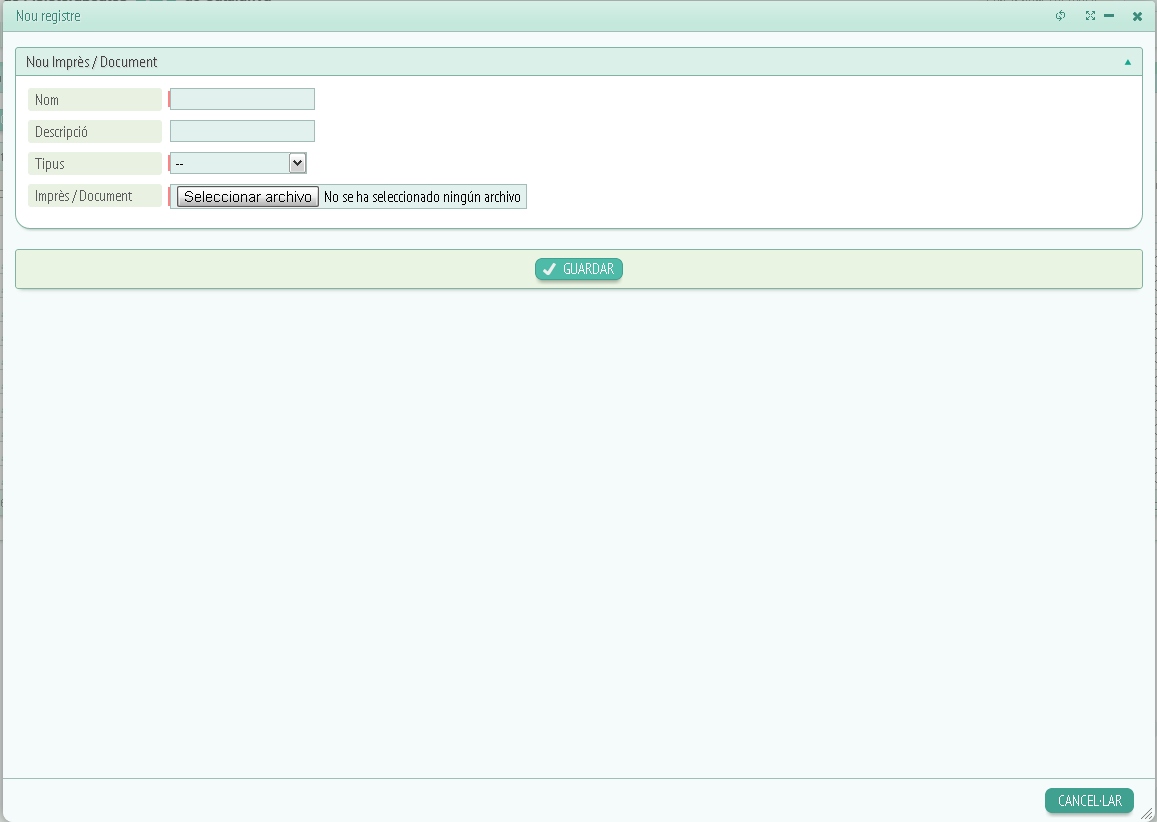The image size is (1157, 822).
Task: Click the Descripció field label
Action: coord(62,132)
